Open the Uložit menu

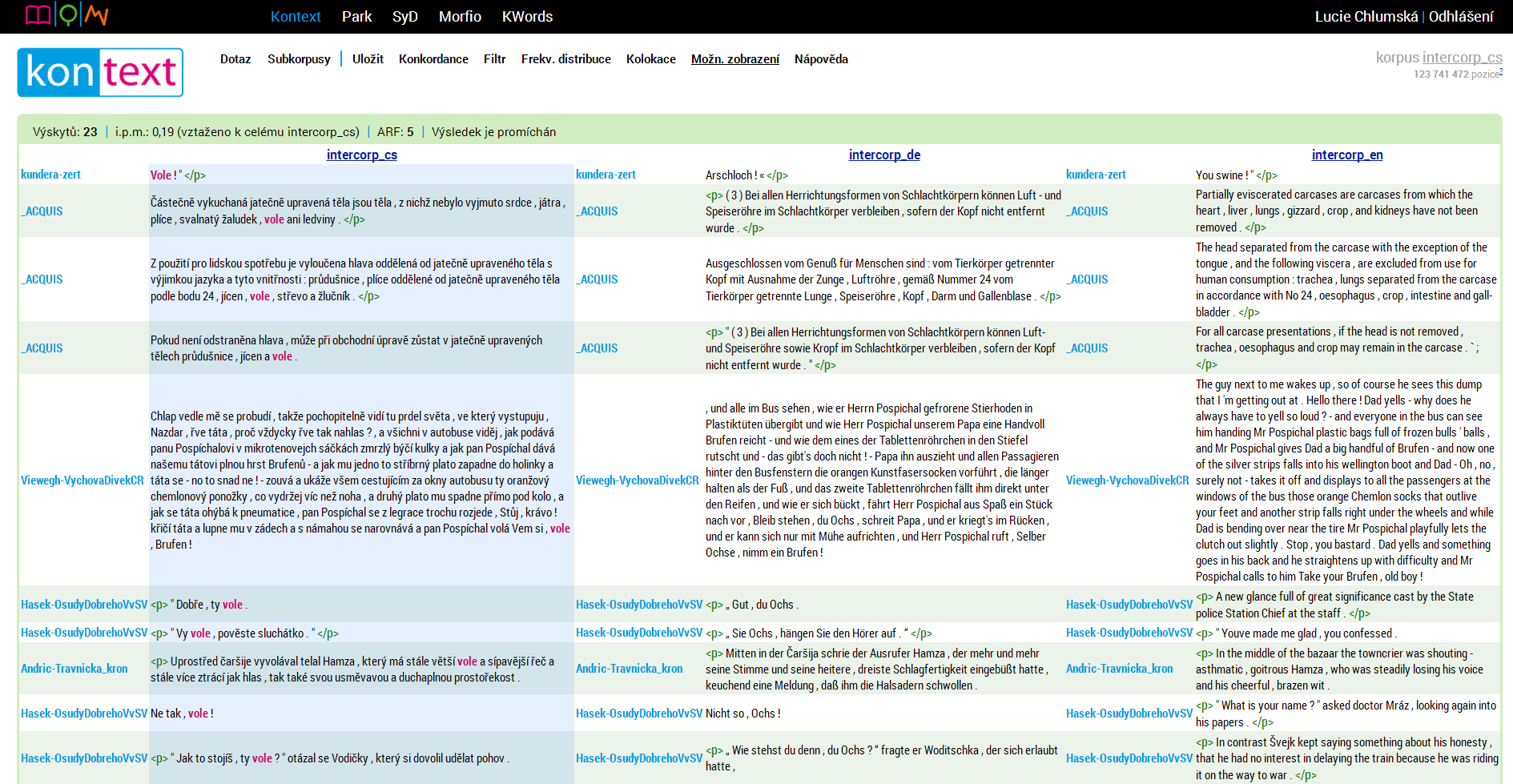coord(368,59)
